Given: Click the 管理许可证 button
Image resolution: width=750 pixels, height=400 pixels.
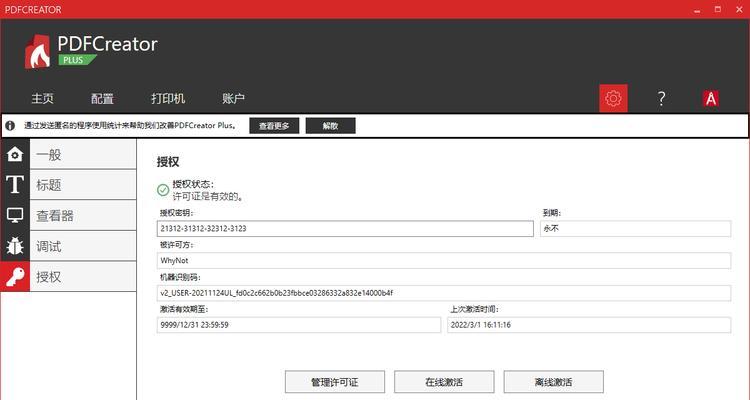Looking at the screenshot, I should [335, 382].
